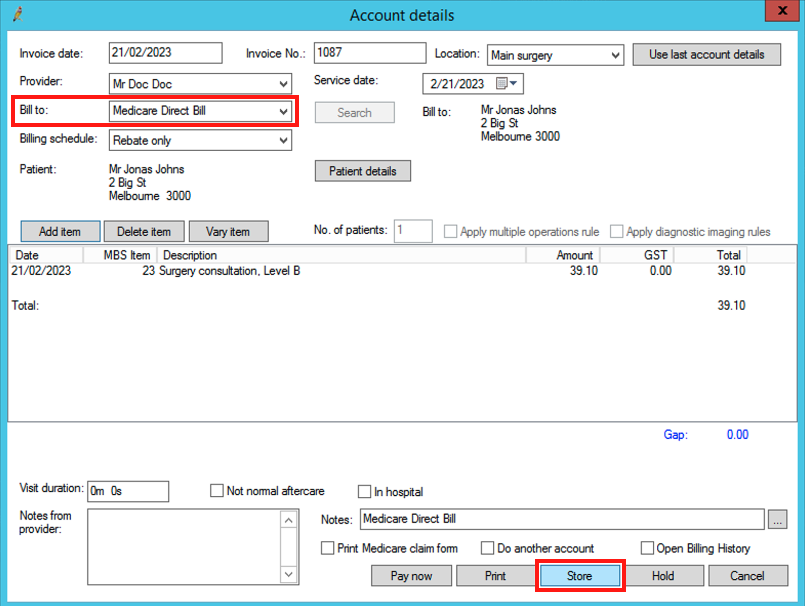Click the item GST 0.00 cell
This screenshot has height=606, width=805.
[660, 271]
